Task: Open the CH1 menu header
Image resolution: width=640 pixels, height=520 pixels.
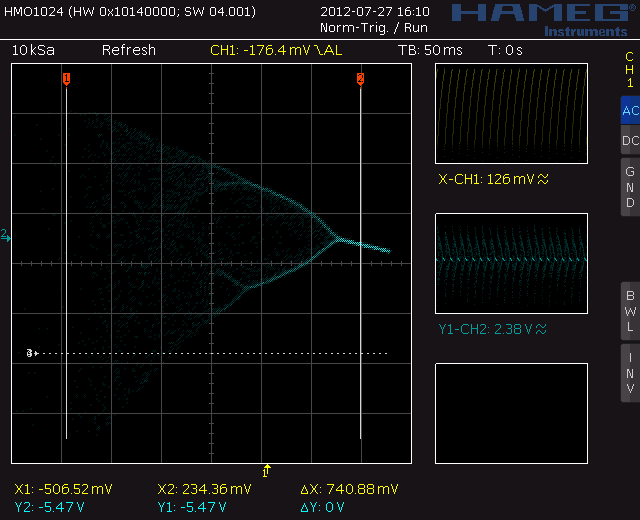Action: pyautogui.click(x=630, y=68)
